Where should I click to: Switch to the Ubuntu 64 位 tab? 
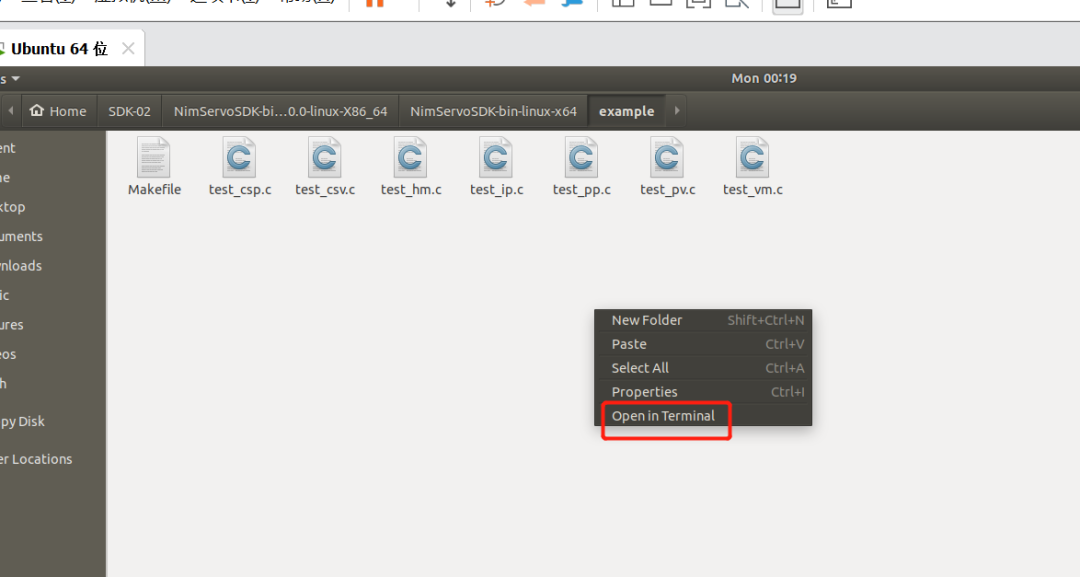(59, 49)
